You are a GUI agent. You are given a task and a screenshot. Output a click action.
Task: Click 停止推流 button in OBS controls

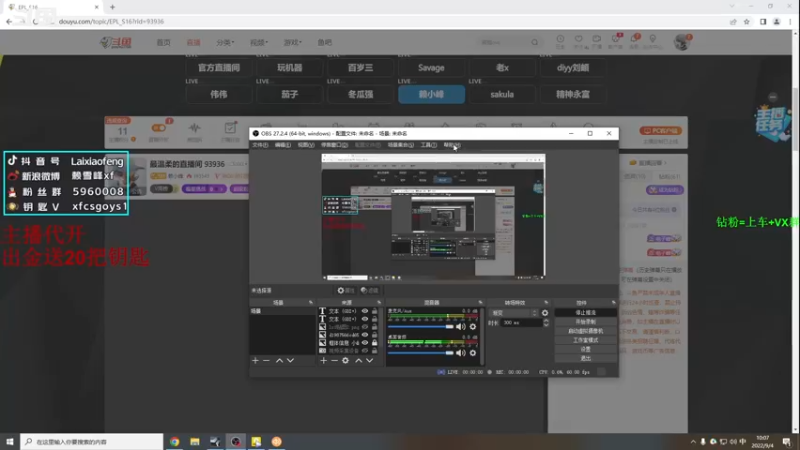[x=585, y=313]
